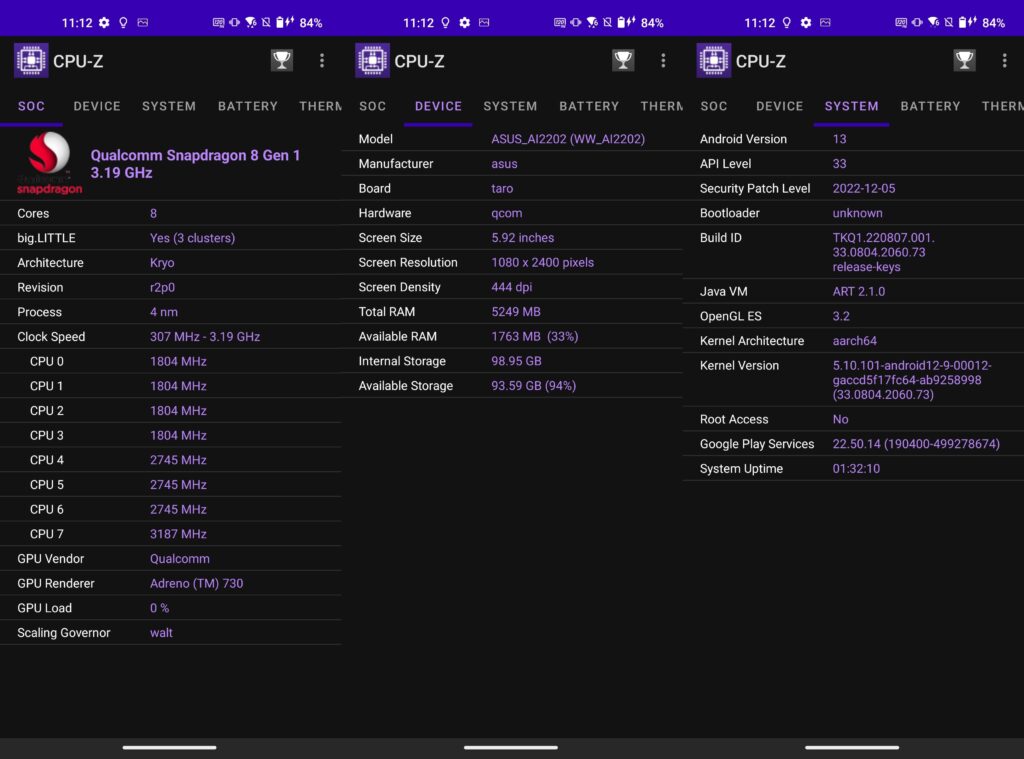Tap the Manufacturer 'asus' value

504,164
